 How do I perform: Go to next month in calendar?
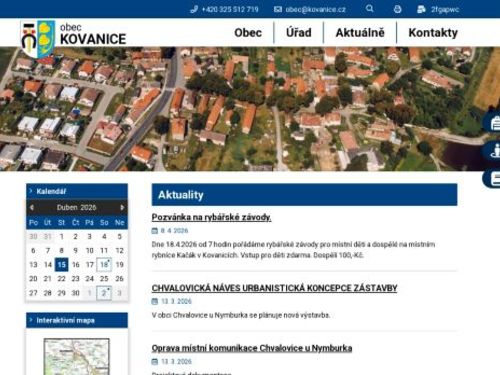(x=122, y=207)
